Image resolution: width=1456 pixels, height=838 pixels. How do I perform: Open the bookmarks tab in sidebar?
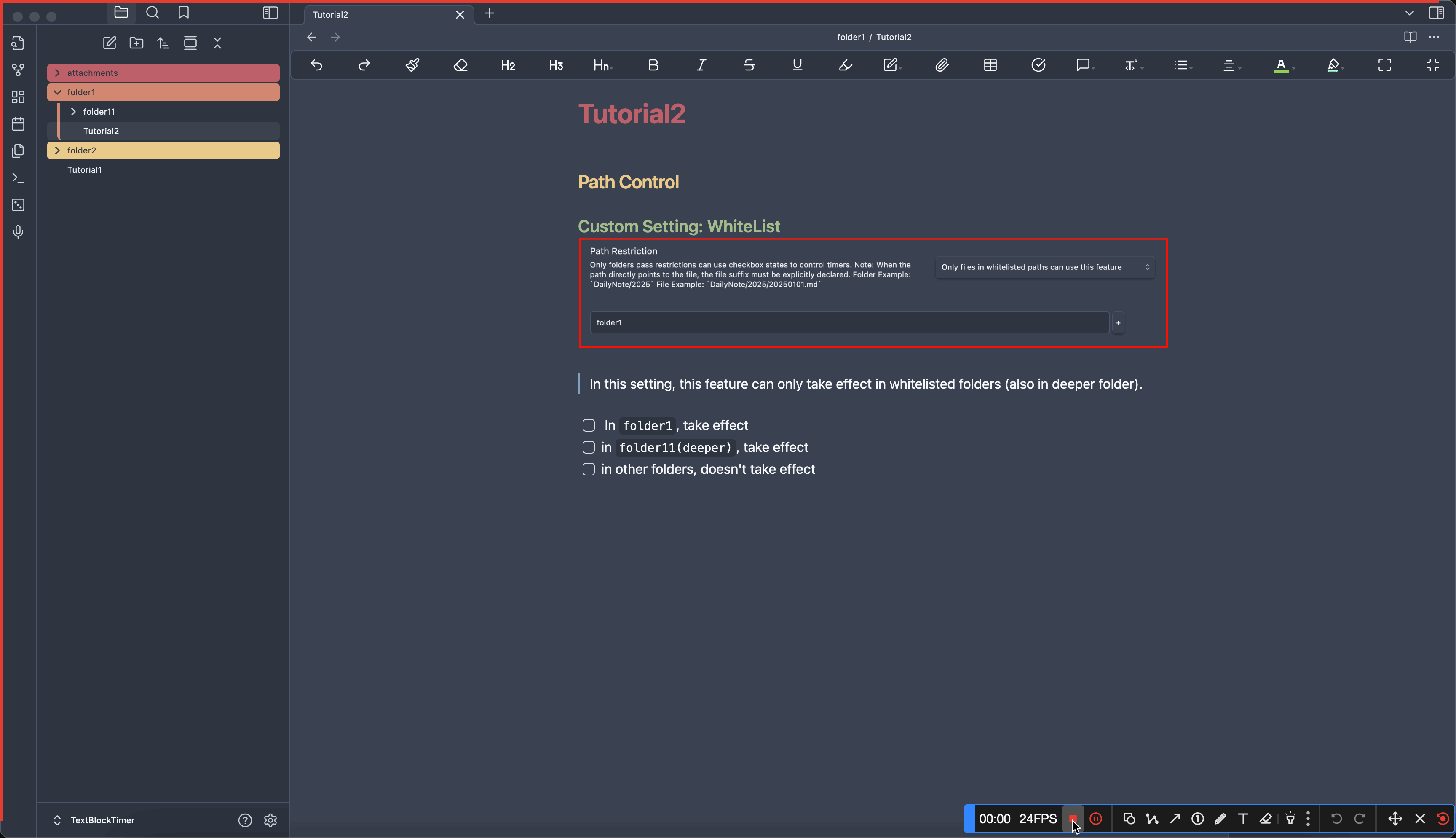pyautogui.click(x=183, y=13)
